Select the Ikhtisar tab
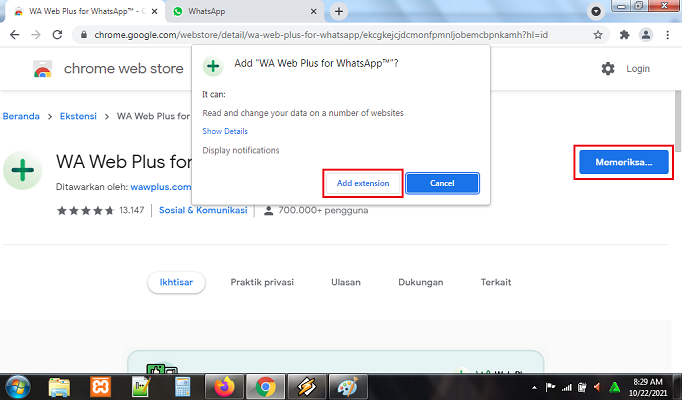Image resolution: width=682 pixels, height=400 pixels. coord(176,282)
